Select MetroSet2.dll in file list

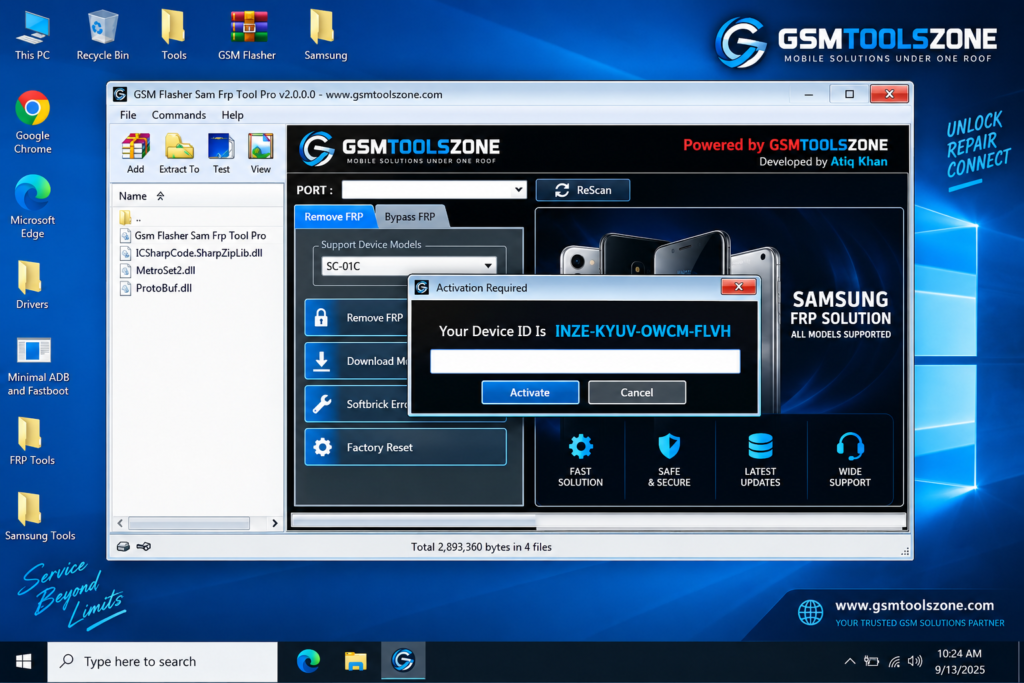point(157,270)
